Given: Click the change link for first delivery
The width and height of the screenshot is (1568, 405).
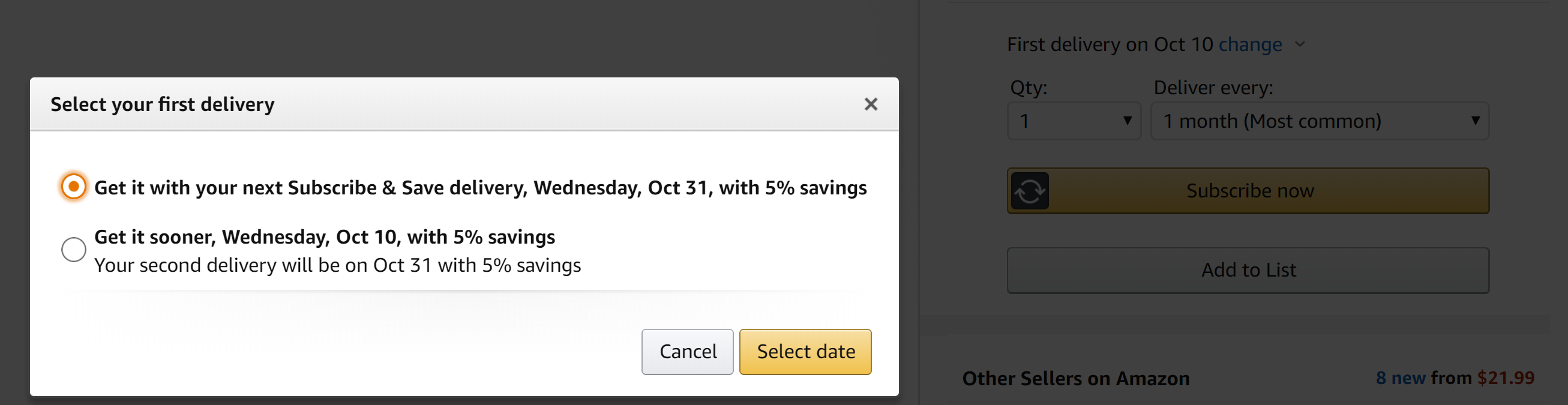Looking at the screenshot, I should (1249, 44).
